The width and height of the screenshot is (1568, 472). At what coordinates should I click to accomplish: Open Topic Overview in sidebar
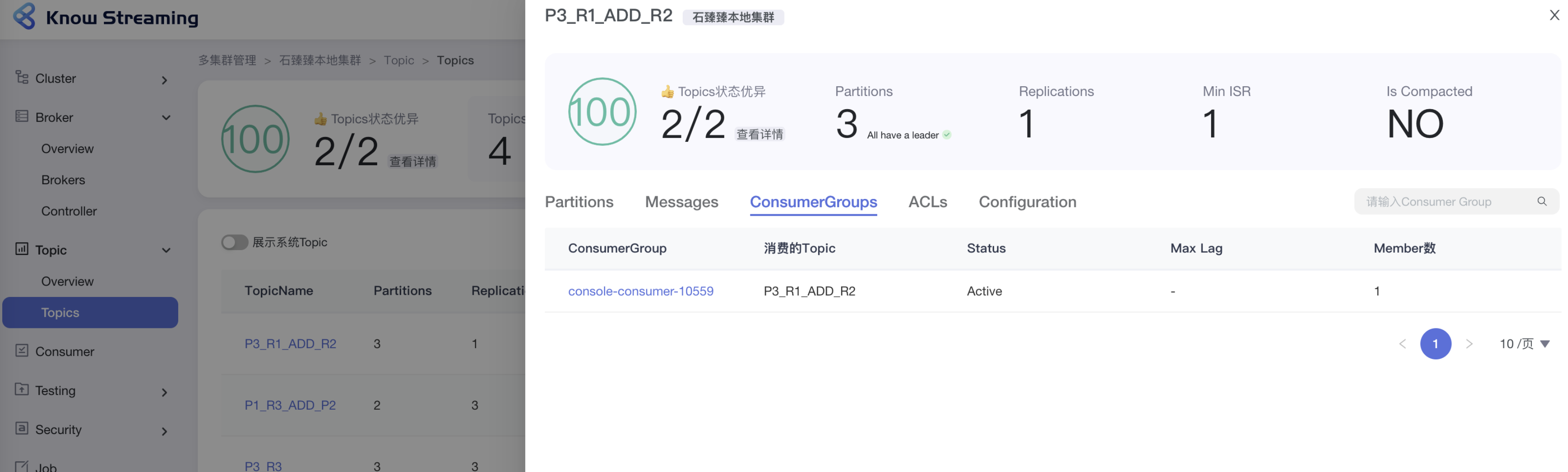click(x=68, y=281)
